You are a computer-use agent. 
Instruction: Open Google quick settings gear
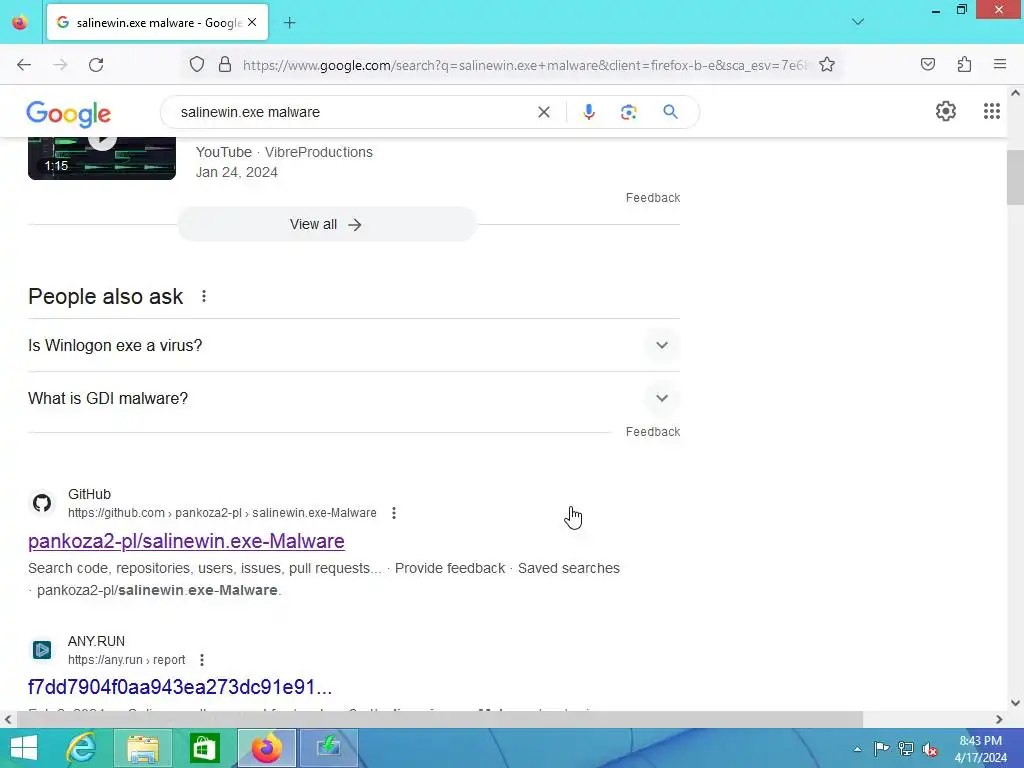coord(945,111)
